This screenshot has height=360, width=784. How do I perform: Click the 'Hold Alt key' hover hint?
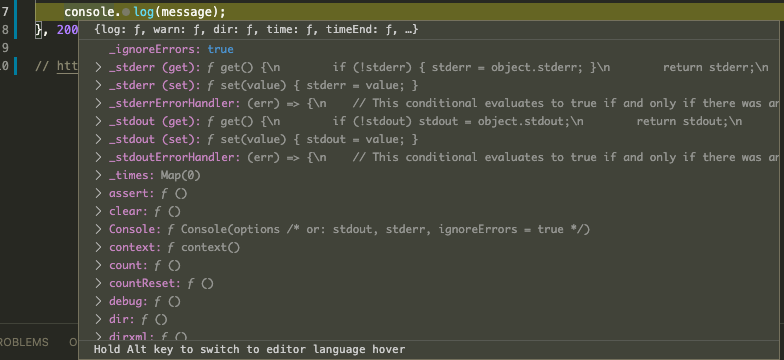(250, 349)
